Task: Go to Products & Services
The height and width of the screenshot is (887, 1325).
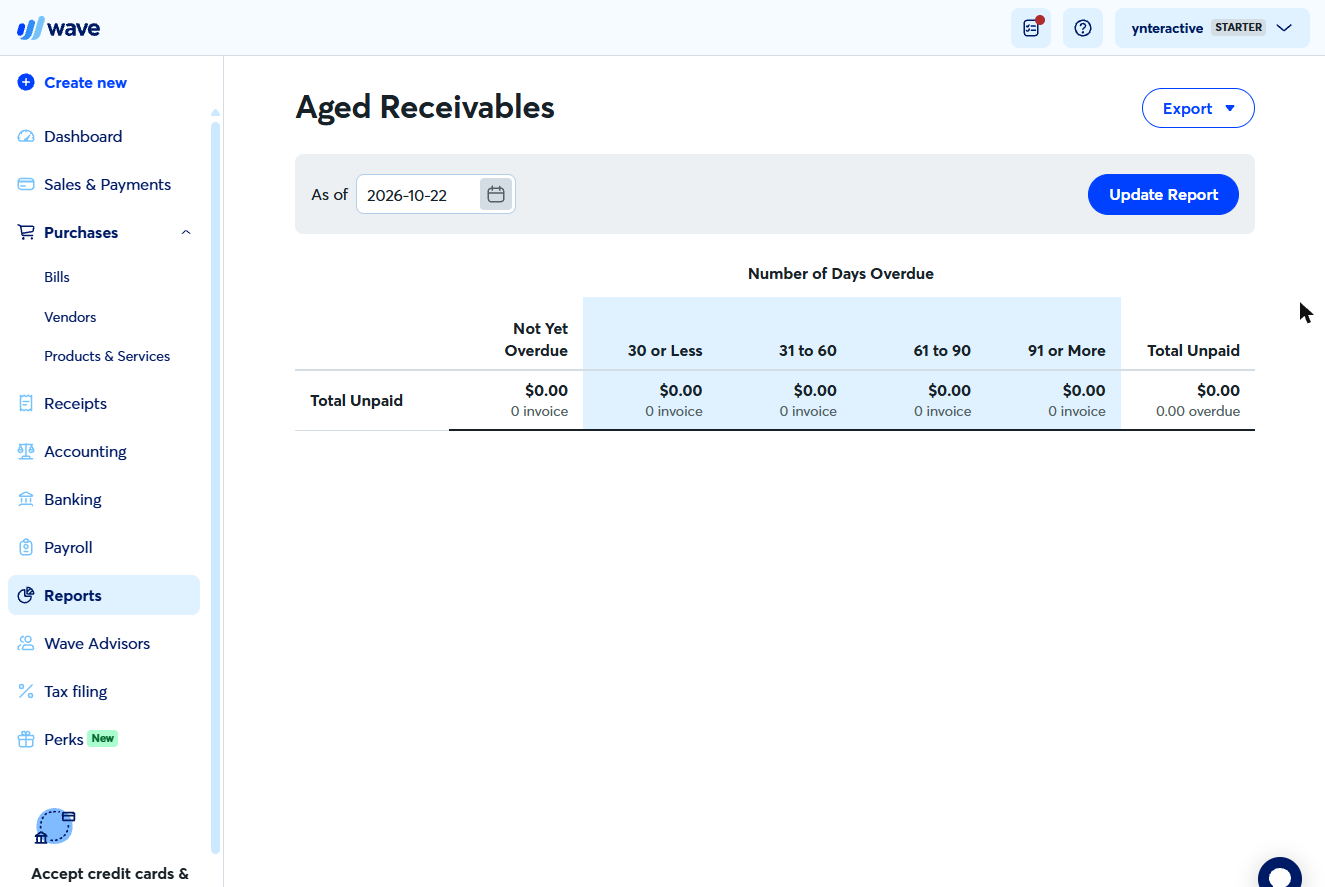Action: pos(107,356)
